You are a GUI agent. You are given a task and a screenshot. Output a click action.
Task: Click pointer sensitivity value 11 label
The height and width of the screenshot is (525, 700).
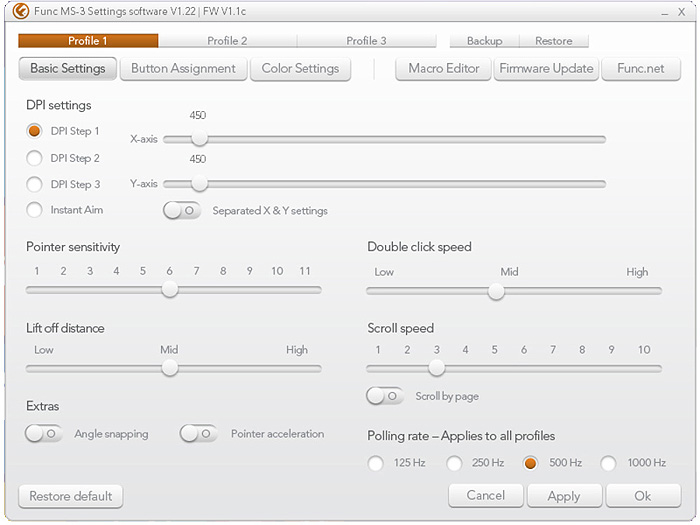point(305,271)
